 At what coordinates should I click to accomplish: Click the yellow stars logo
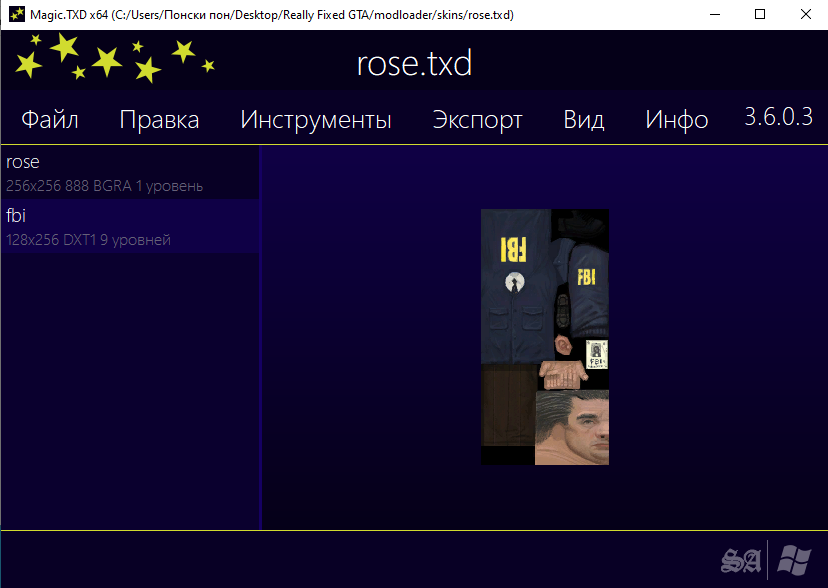click(112, 58)
